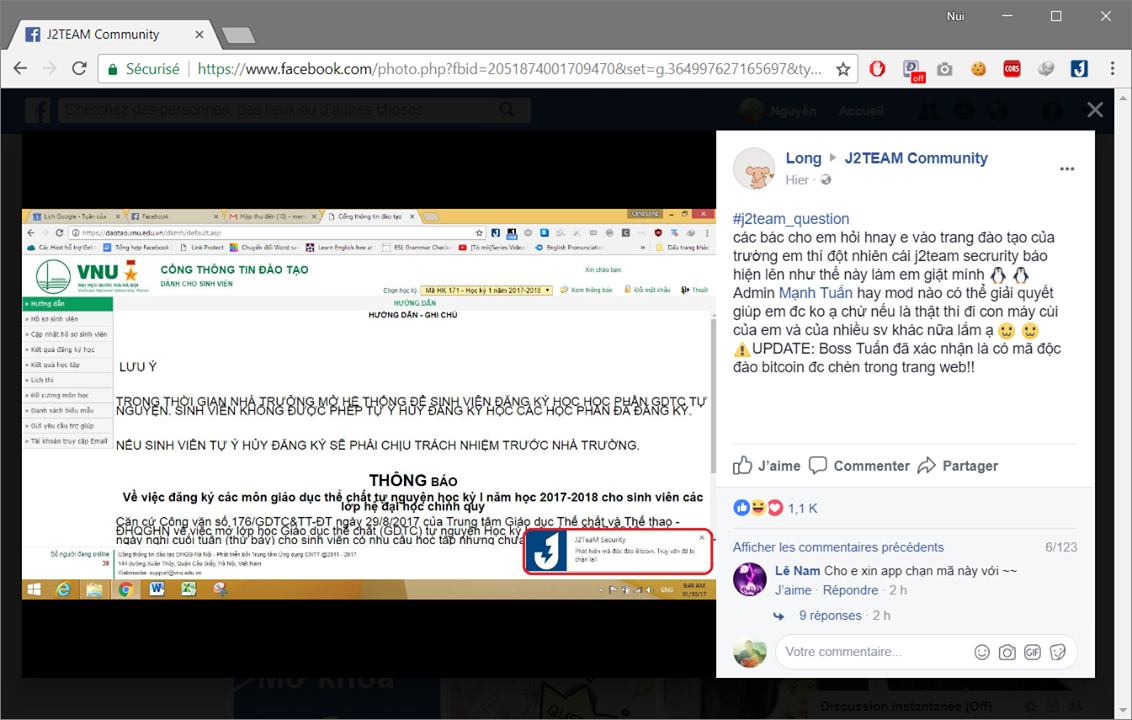This screenshot has height=720, width=1132.
Task: Open Chrome's three-dot menu
Action: coord(1113,69)
